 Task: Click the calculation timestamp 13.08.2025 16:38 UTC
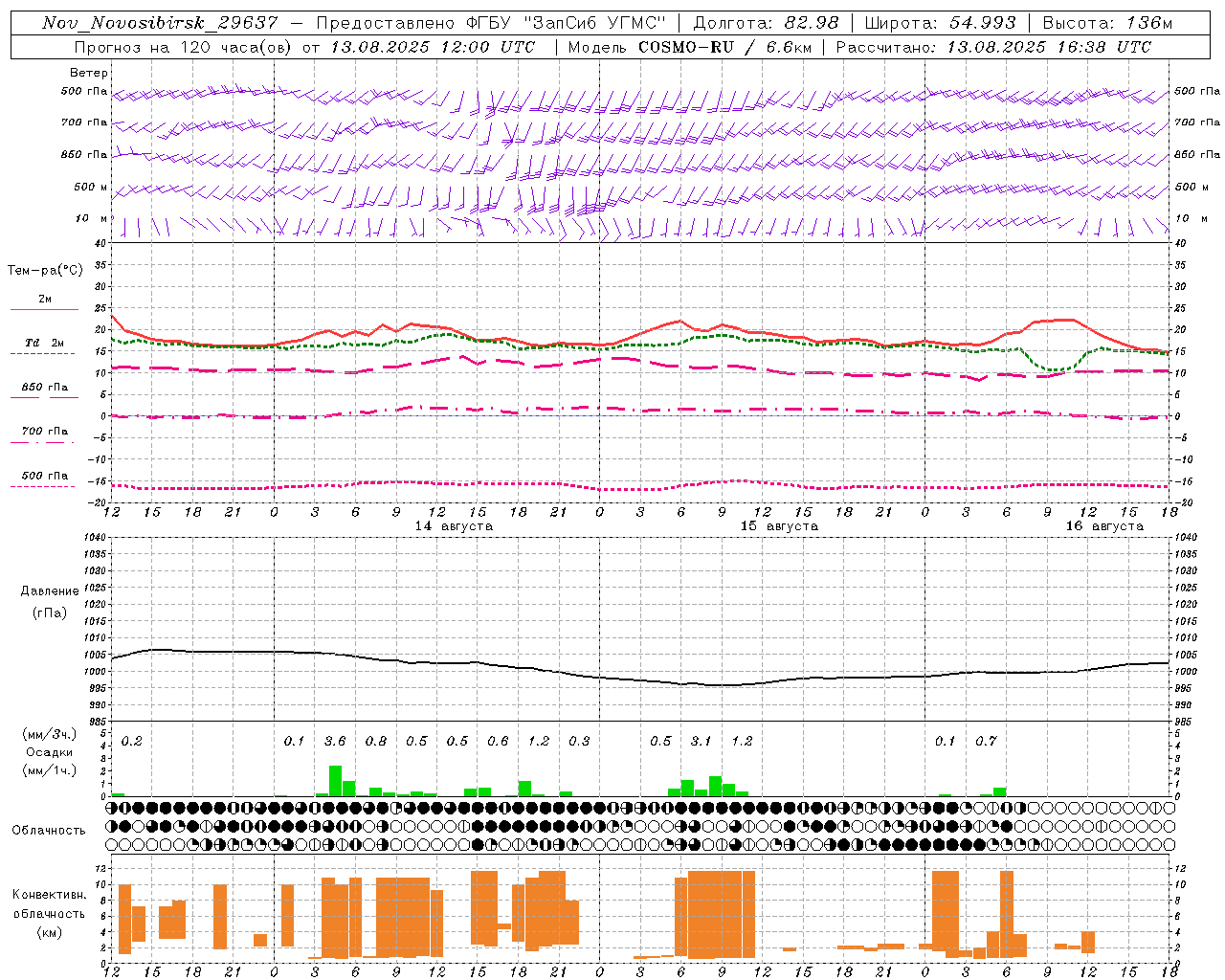point(1049,47)
